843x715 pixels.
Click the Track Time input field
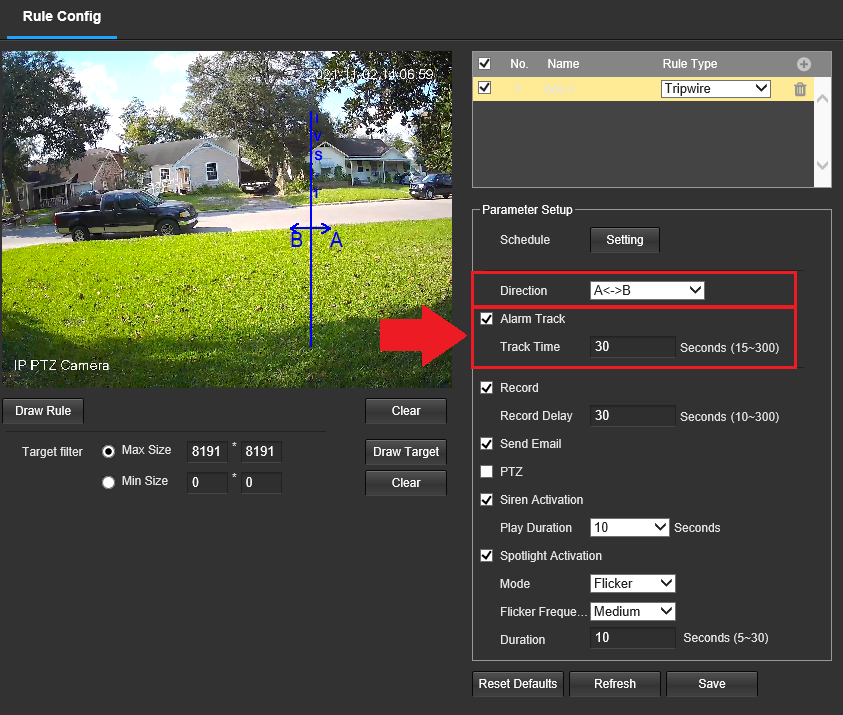point(633,347)
